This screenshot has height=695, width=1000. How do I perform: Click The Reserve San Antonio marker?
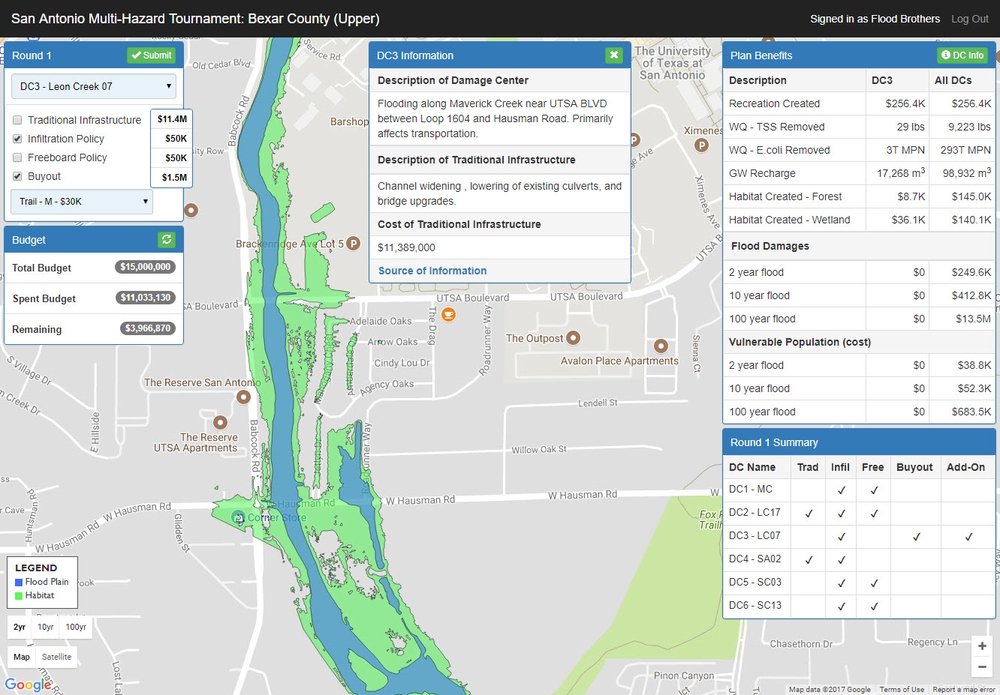(x=244, y=397)
